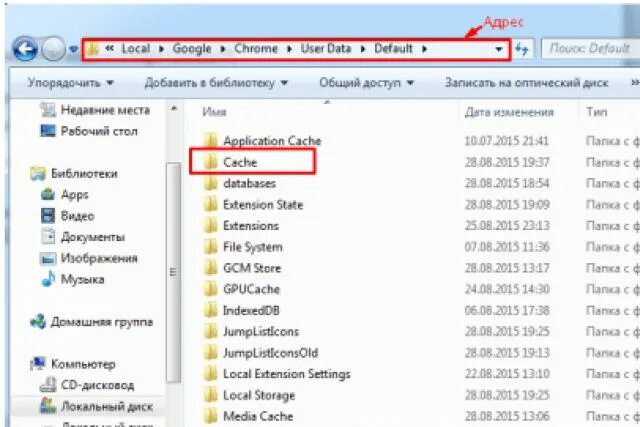Go back with the blue Back arrow
The image size is (640, 427).
(25, 49)
